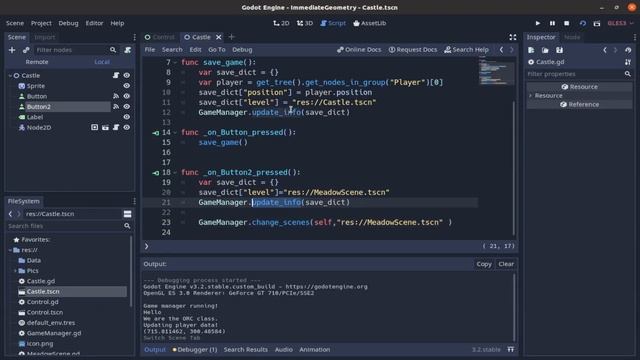Load an existing resource in the Inspector
The image size is (640, 360).
click(545, 50)
